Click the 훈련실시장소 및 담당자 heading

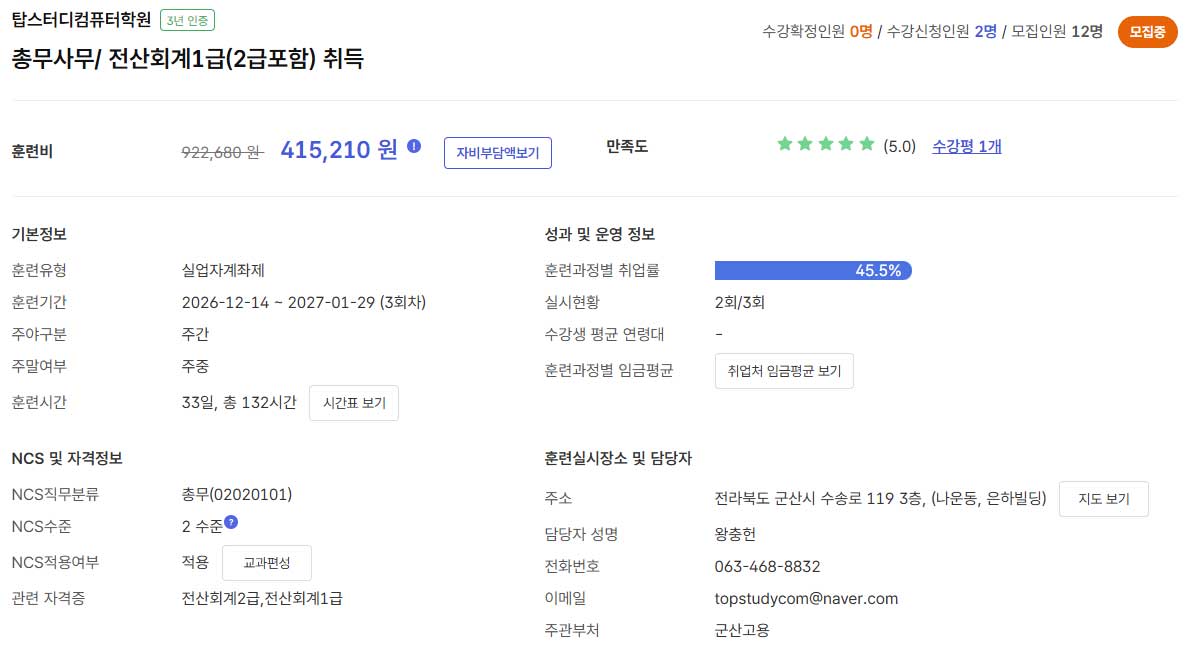point(618,458)
